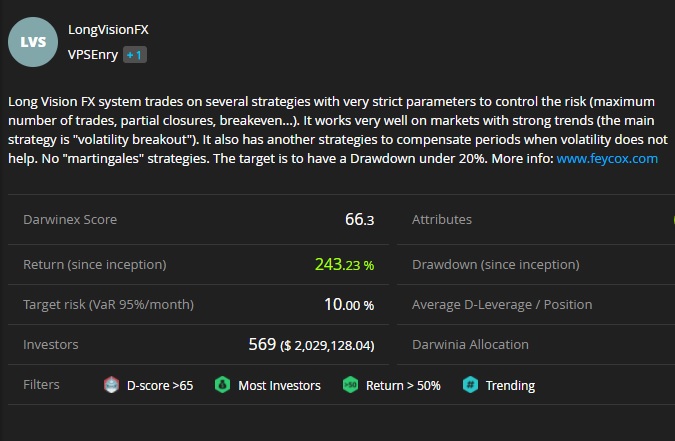
Task: Click the Trending hashtag icon
Action: (x=470, y=385)
